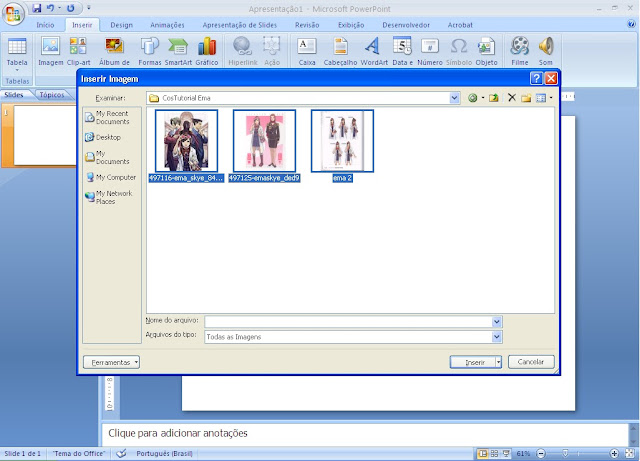This screenshot has height=461, width=640.
Task: Select the ema 2 image thumbnail
Action: (x=342, y=141)
